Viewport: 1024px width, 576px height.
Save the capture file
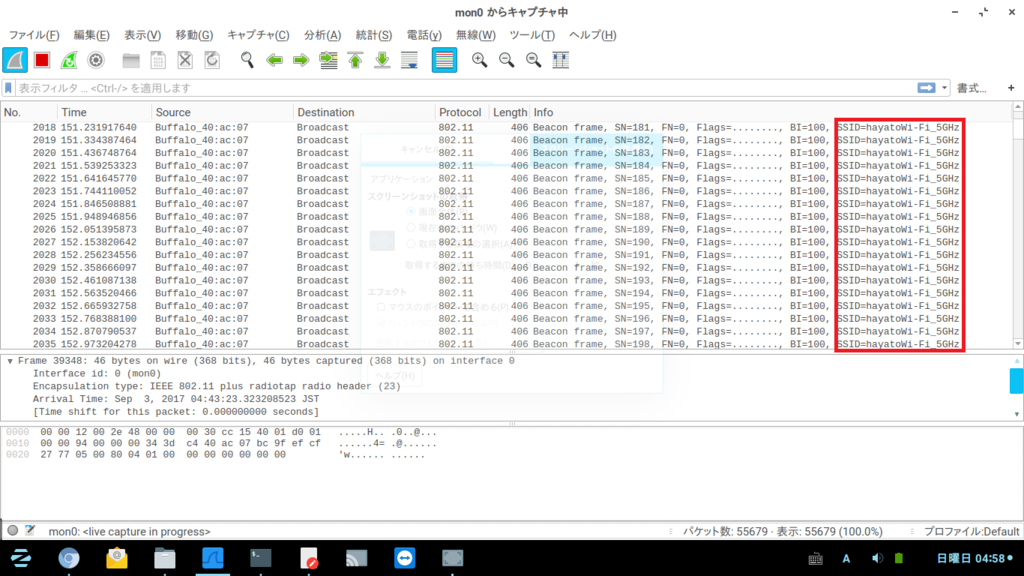click(158, 60)
